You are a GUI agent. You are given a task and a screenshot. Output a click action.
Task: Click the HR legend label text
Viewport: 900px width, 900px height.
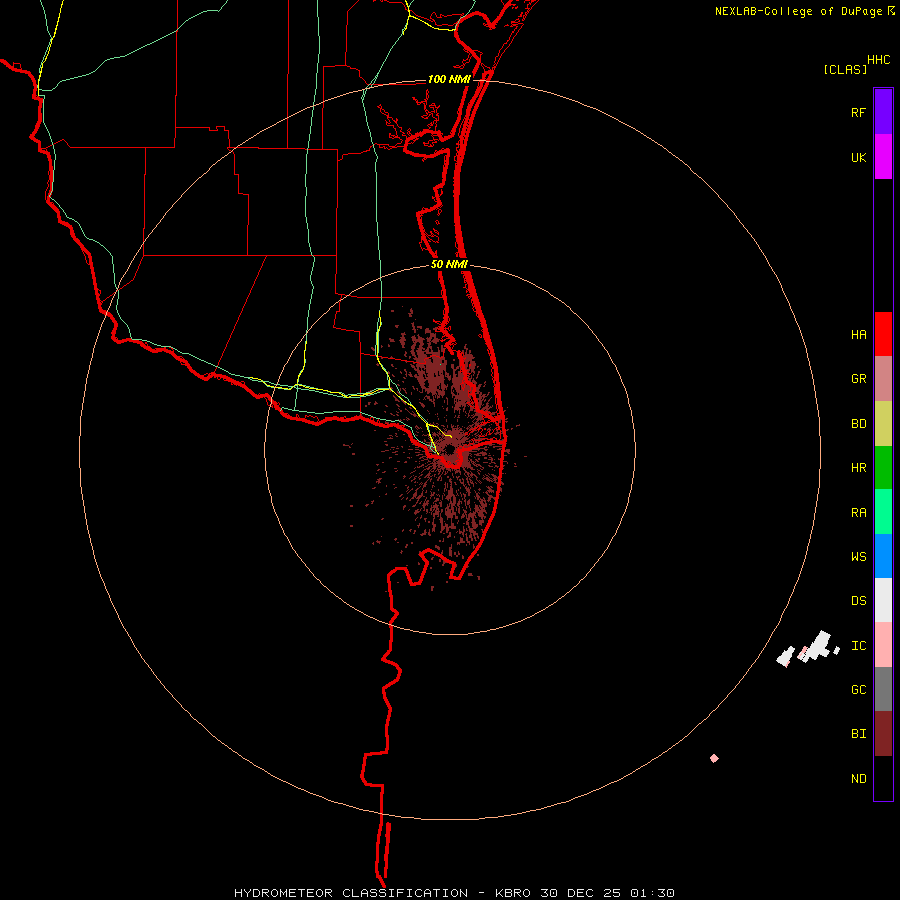(x=858, y=468)
